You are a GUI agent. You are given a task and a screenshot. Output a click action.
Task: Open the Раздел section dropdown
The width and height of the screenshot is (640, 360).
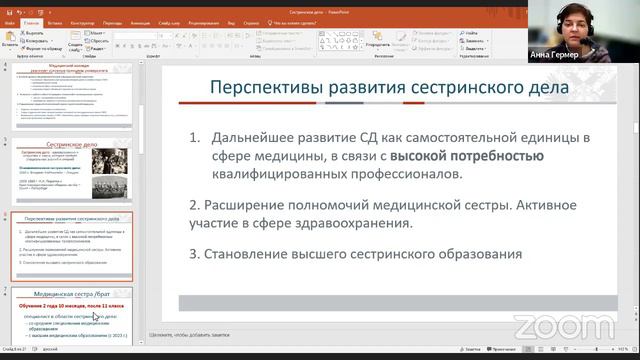tap(96, 49)
